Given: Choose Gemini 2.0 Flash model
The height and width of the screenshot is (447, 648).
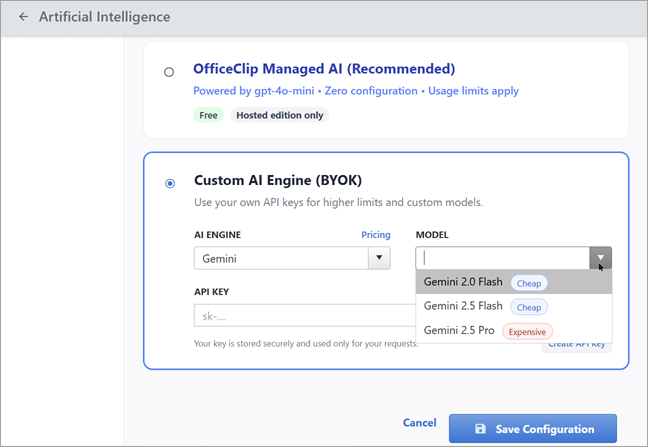Looking at the screenshot, I should point(514,282).
